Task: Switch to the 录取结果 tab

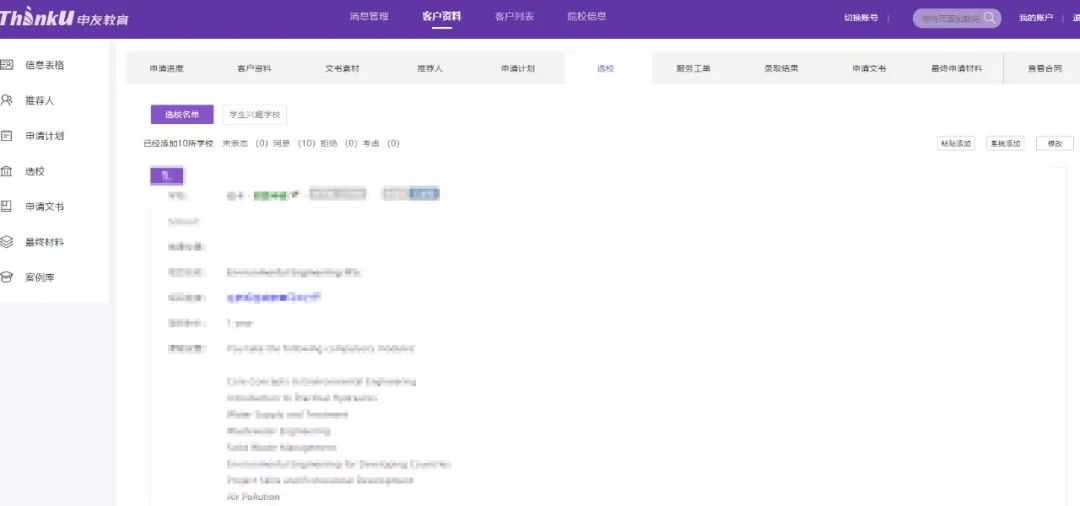Action: 781,69
